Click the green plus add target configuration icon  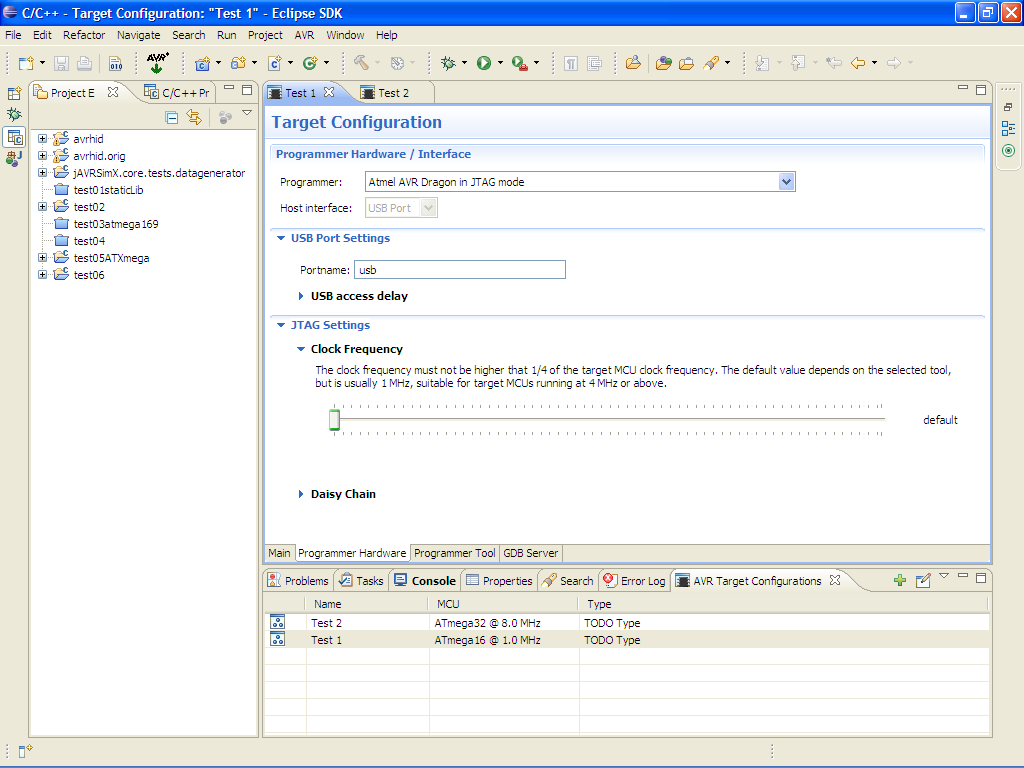coord(900,580)
